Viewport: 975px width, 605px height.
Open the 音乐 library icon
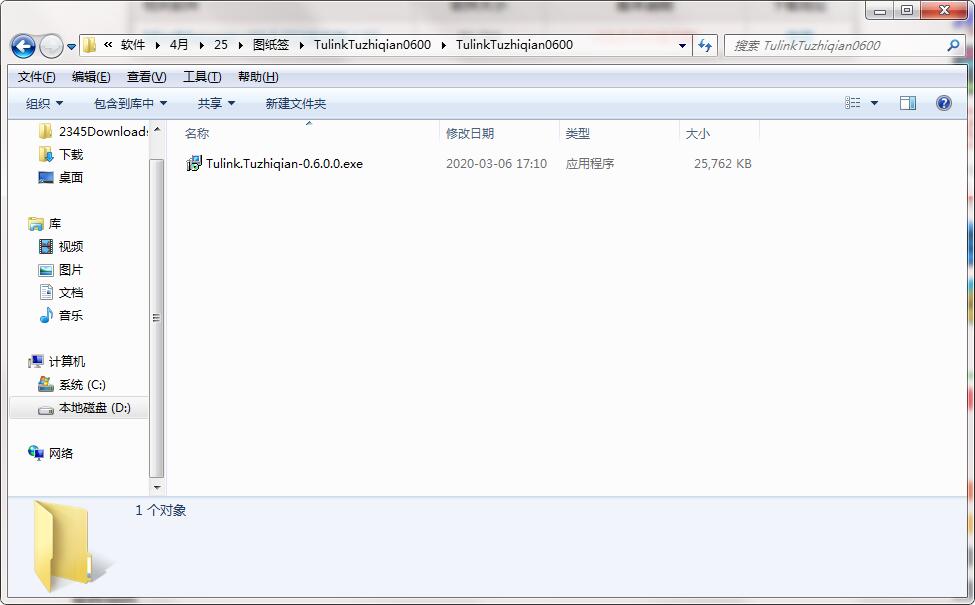[45, 315]
